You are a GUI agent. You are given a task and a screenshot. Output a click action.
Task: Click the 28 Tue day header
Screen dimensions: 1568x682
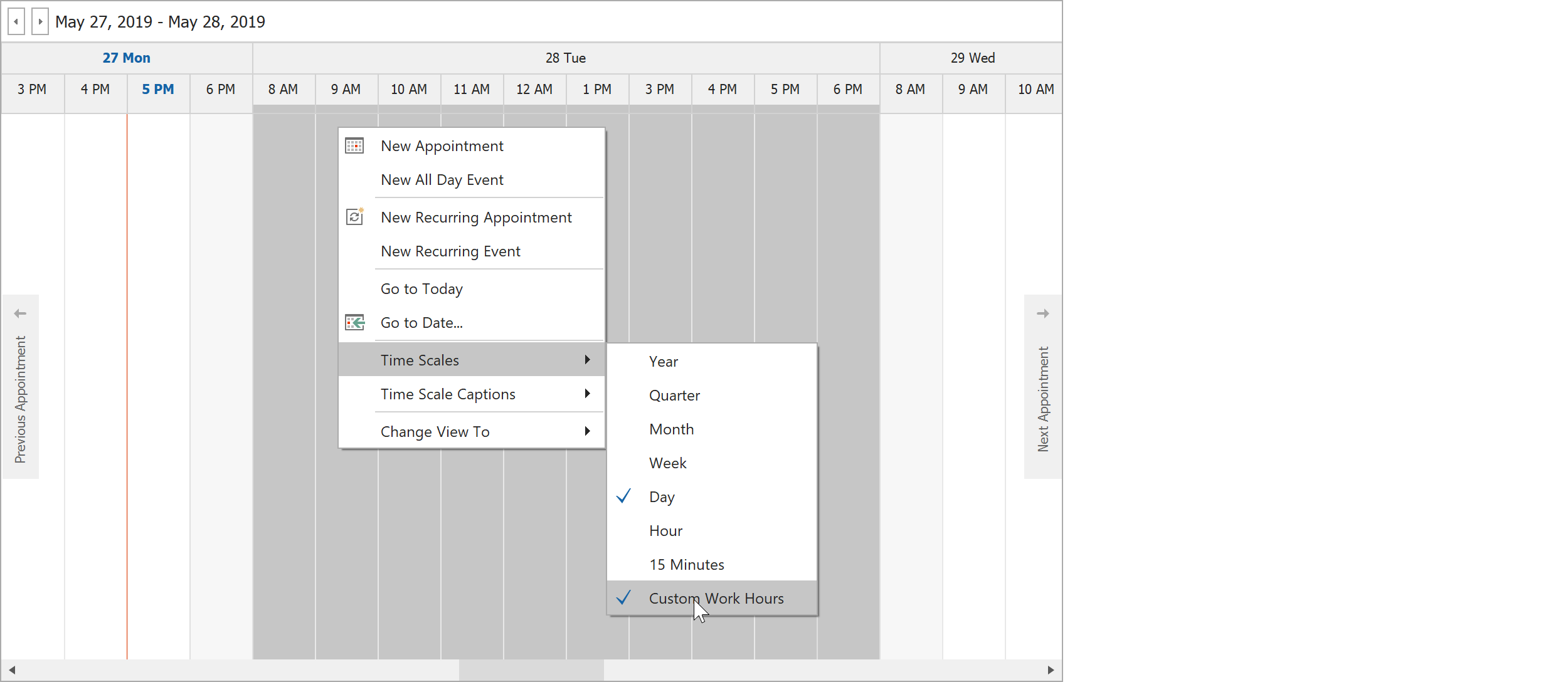coord(566,58)
